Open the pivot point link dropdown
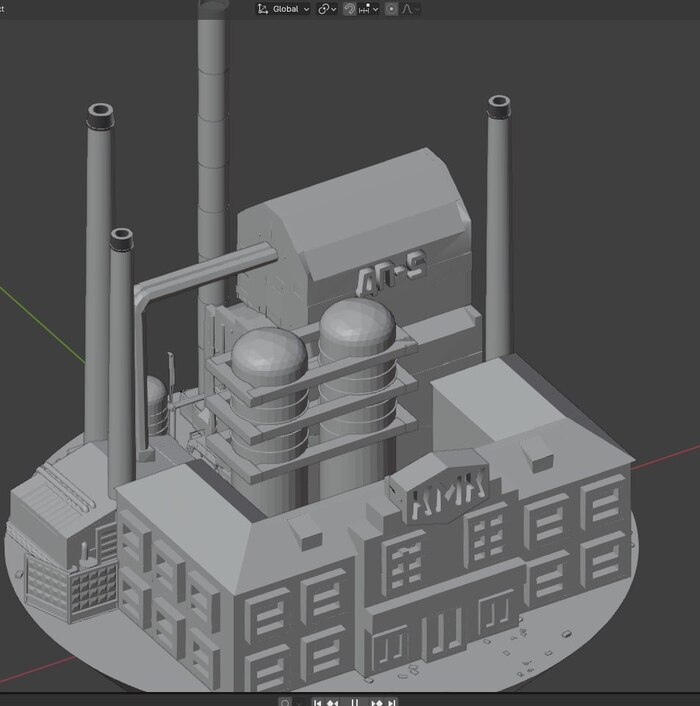 point(326,9)
